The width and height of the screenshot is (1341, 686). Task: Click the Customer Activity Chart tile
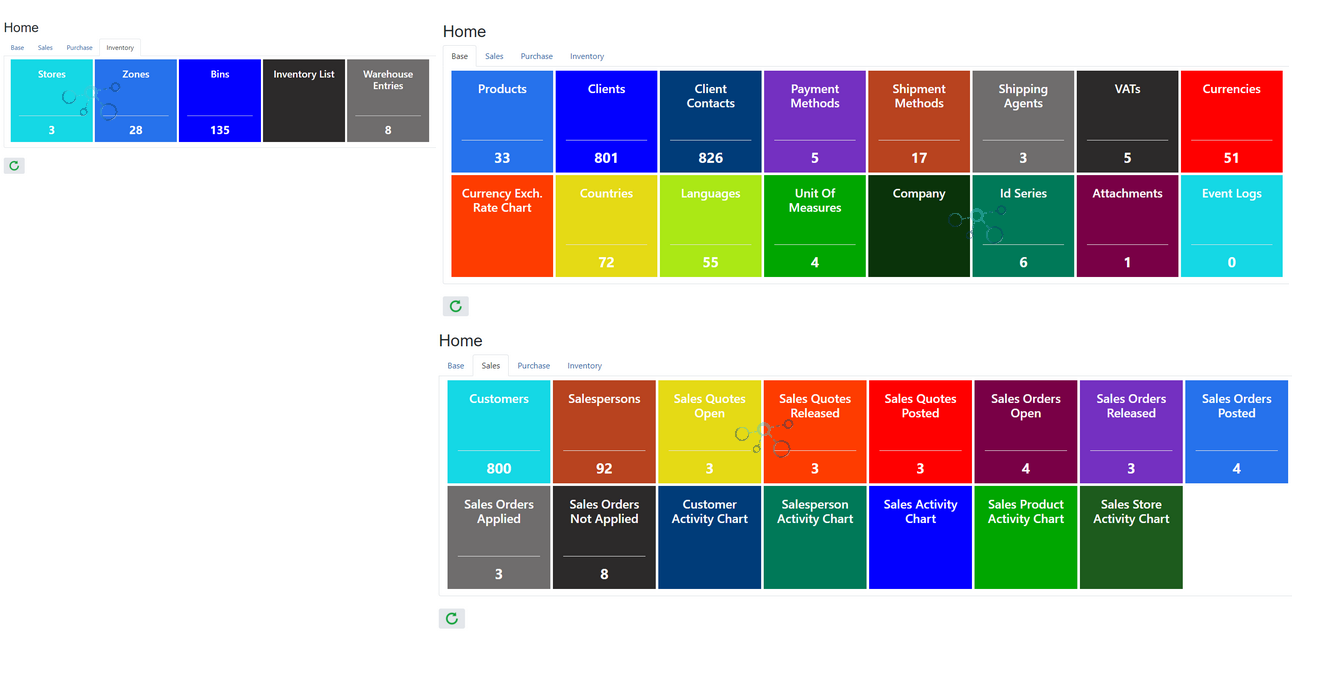709,537
